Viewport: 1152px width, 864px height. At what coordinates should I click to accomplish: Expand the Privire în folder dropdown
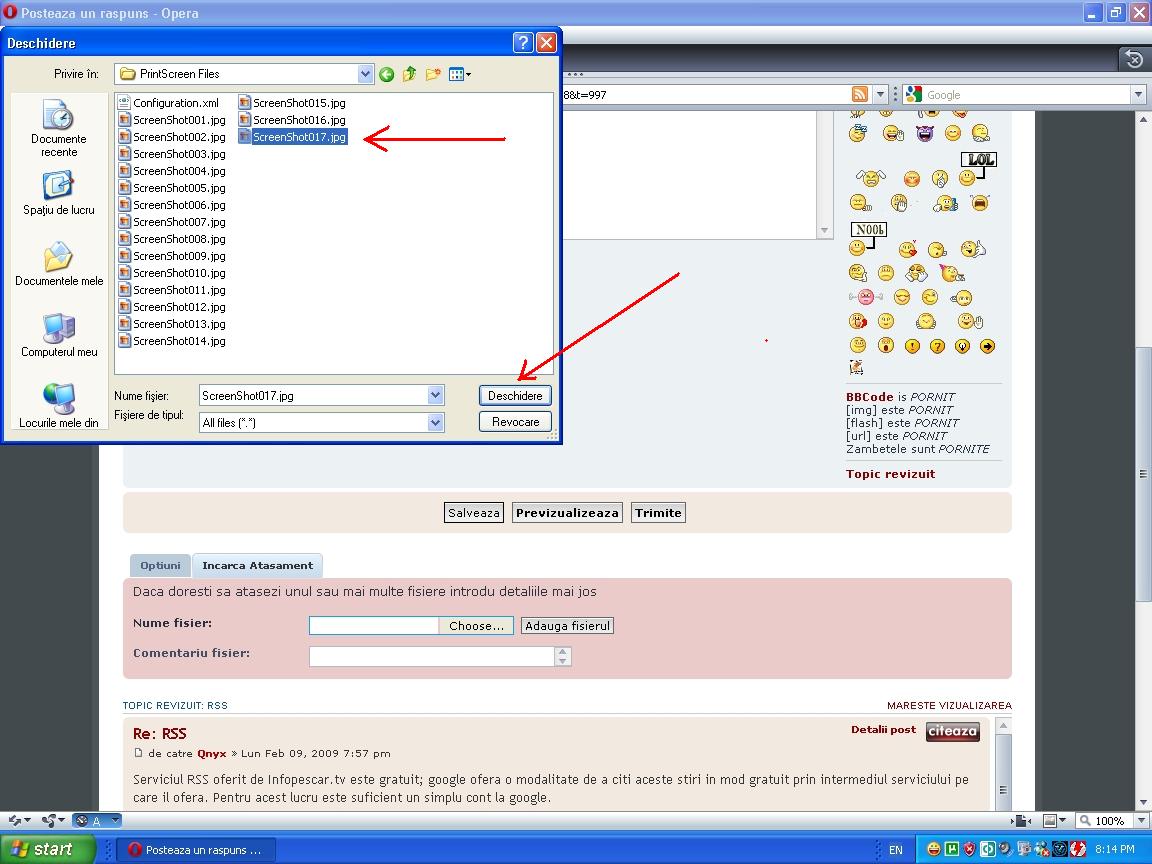click(365, 74)
